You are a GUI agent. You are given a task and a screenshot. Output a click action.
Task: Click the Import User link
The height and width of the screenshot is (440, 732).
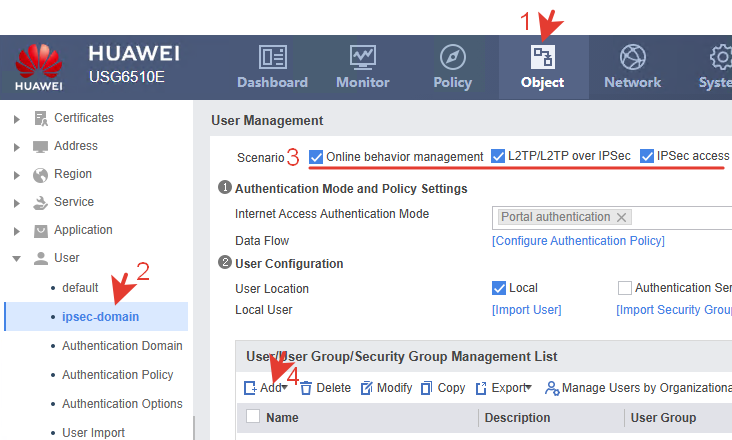(526, 310)
